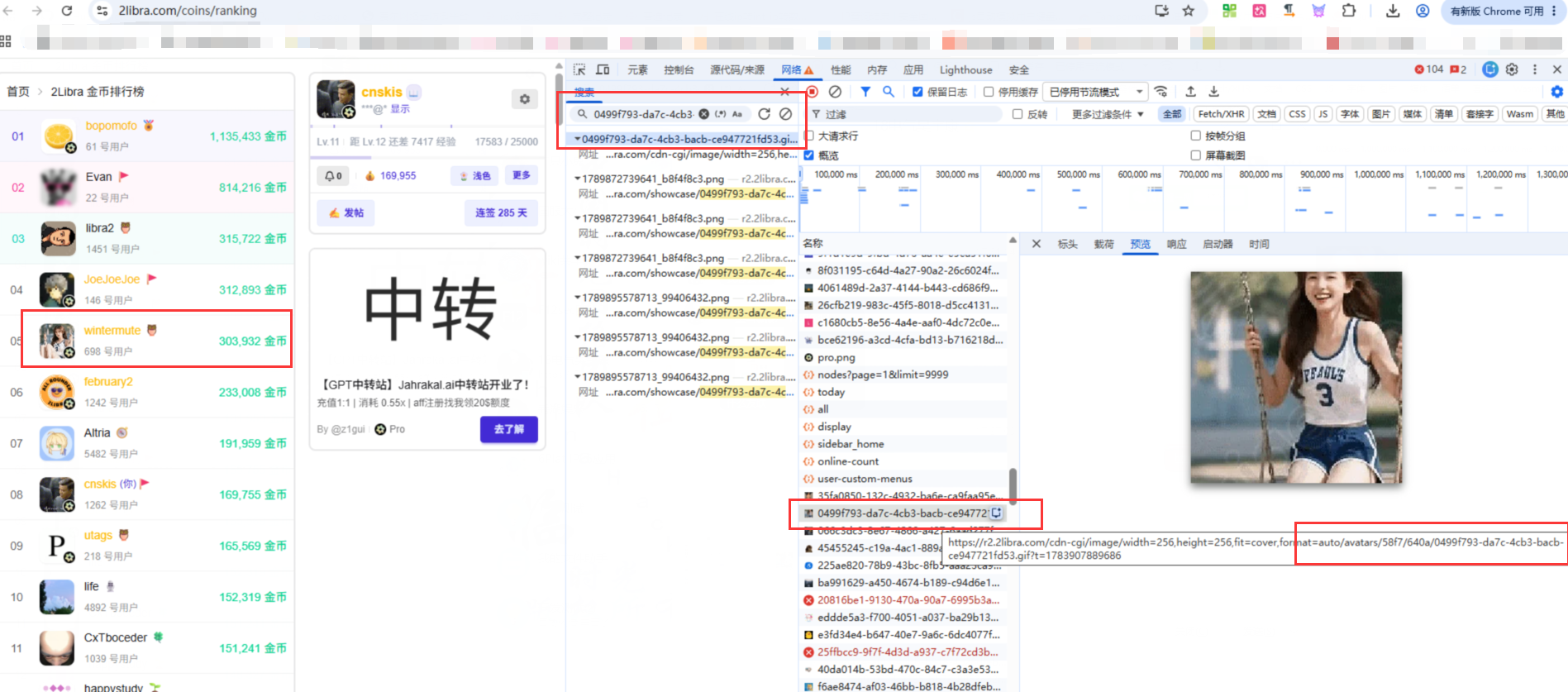Click the 去了解 button on the ad card
Screen dimensions: 1568x692
508,429
